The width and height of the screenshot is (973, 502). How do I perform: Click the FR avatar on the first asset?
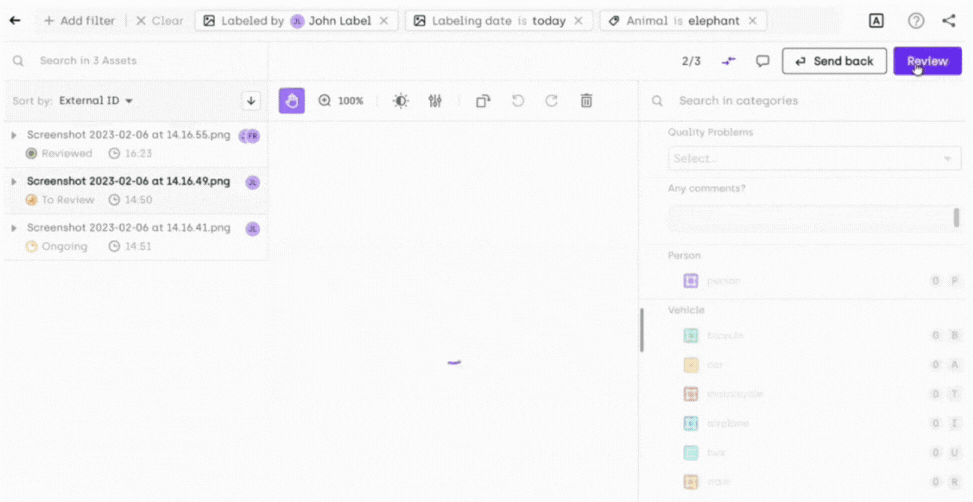tap(253, 137)
